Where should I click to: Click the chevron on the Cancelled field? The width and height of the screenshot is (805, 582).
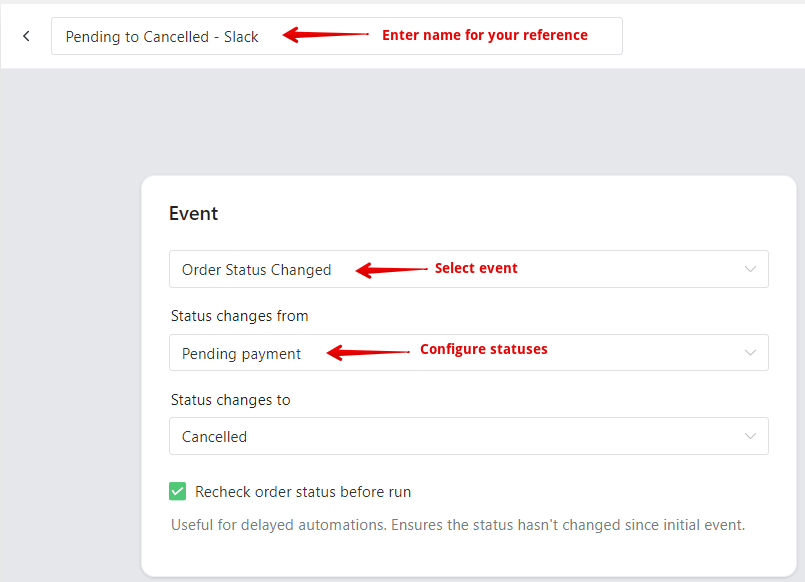click(x=750, y=436)
